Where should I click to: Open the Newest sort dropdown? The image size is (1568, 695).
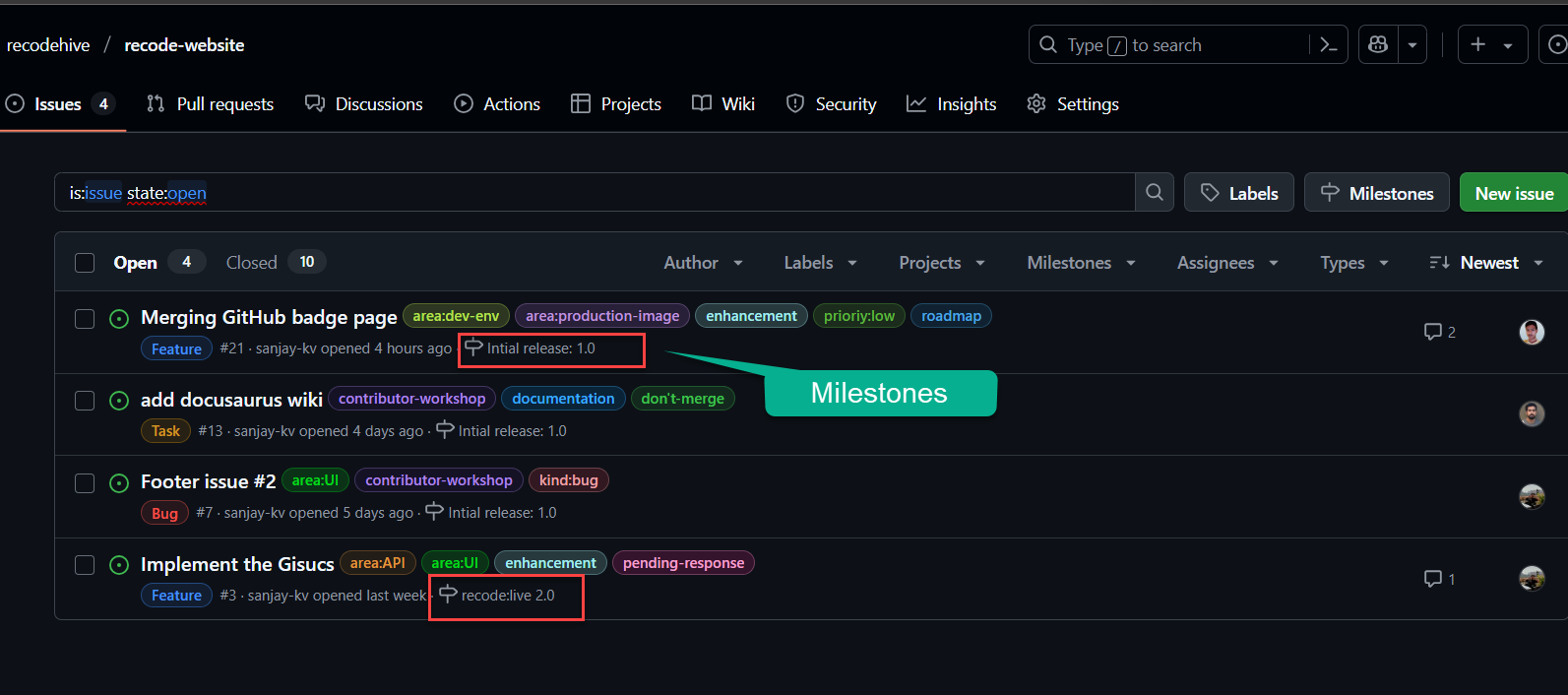(1486, 263)
